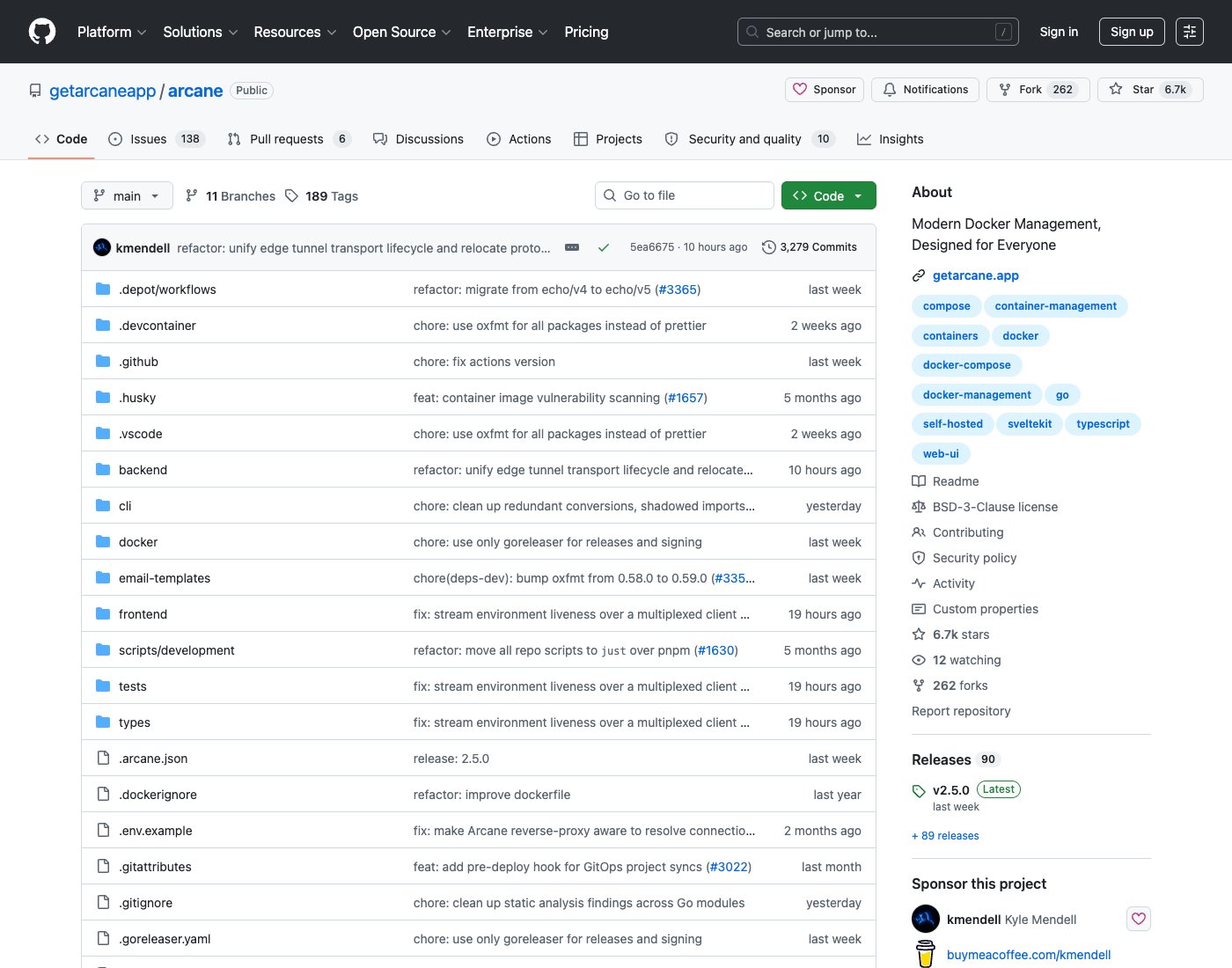Click the Go to file input
The image size is (1232, 968).
click(685, 195)
